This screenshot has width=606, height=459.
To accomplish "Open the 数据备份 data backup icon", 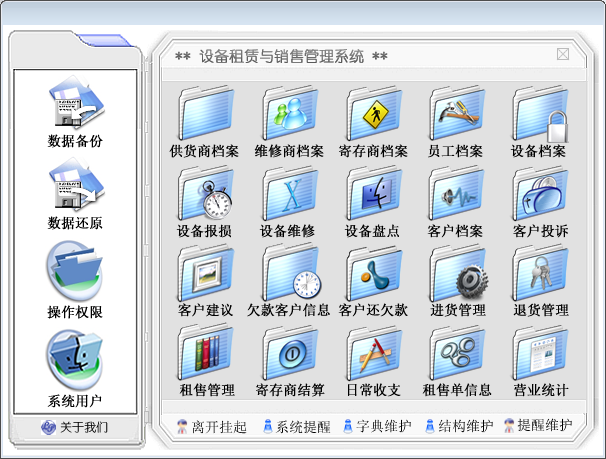I will (76, 102).
